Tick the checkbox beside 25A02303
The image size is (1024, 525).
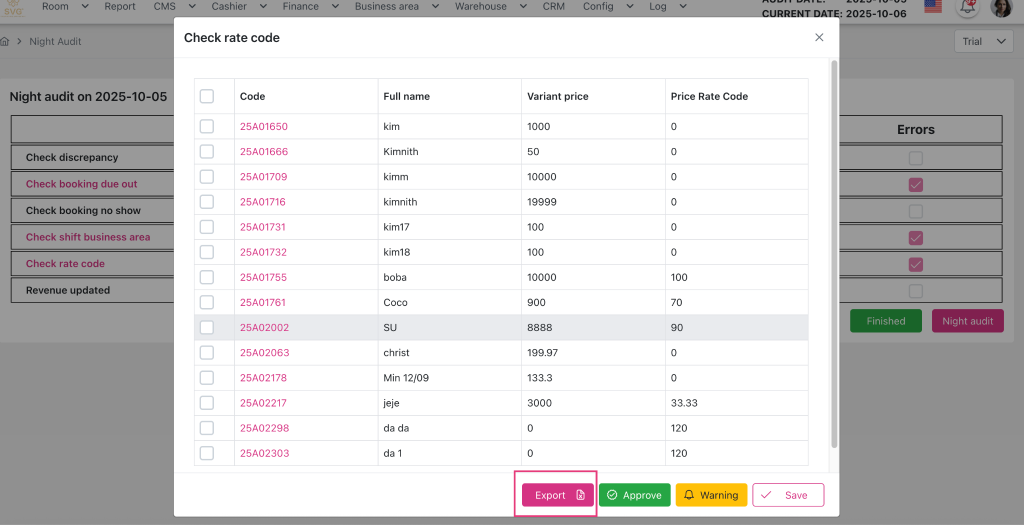click(207, 453)
